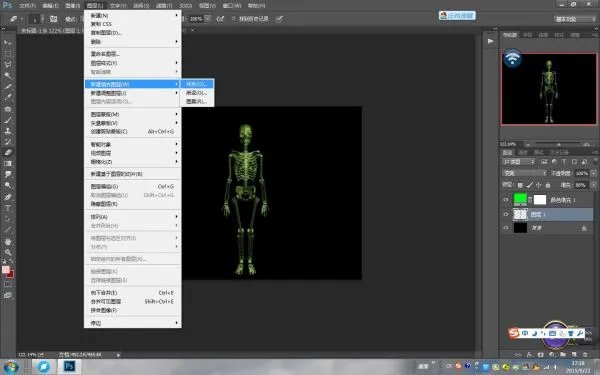Switch to the 历史记录 panel tab
The height and width of the screenshot is (375, 600).
(559, 152)
